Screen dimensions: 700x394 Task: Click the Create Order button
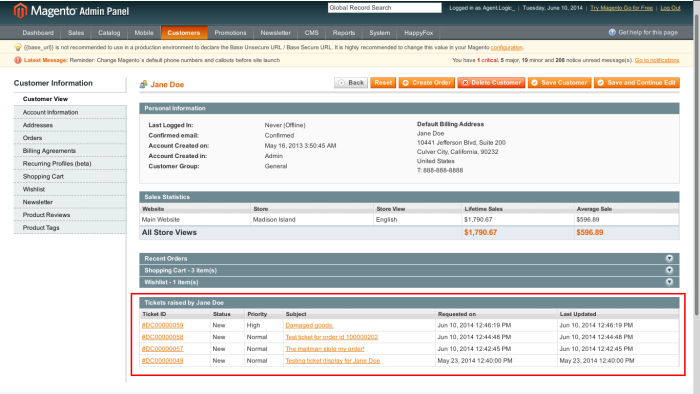(x=426, y=83)
